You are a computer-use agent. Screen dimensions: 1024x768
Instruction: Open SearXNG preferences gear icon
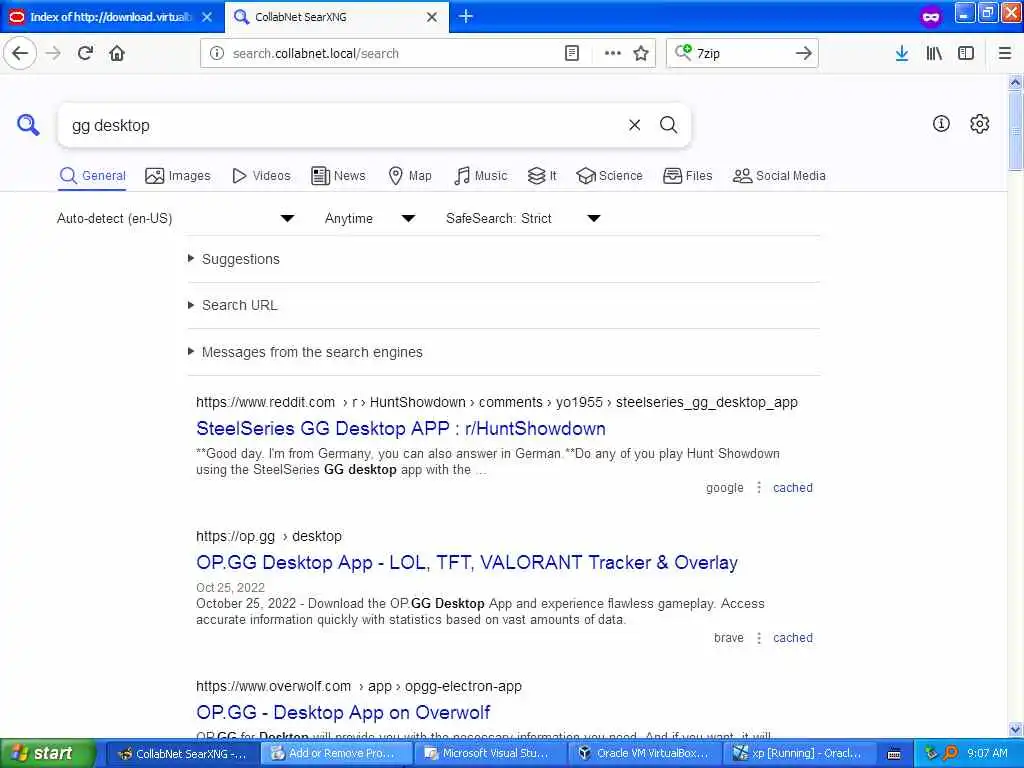(980, 123)
